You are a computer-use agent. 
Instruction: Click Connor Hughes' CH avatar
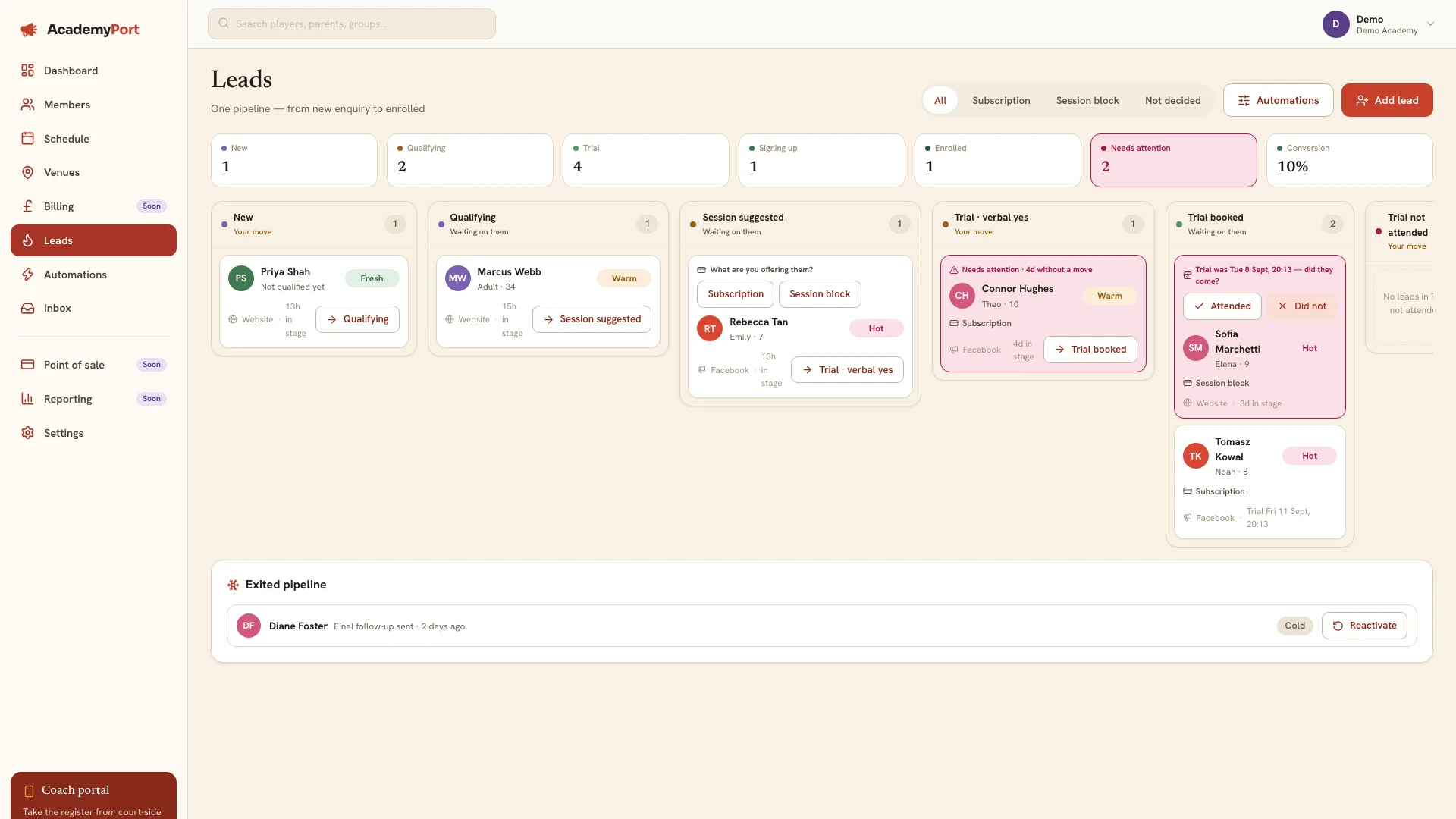pyautogui.click(x=962, y=296)
